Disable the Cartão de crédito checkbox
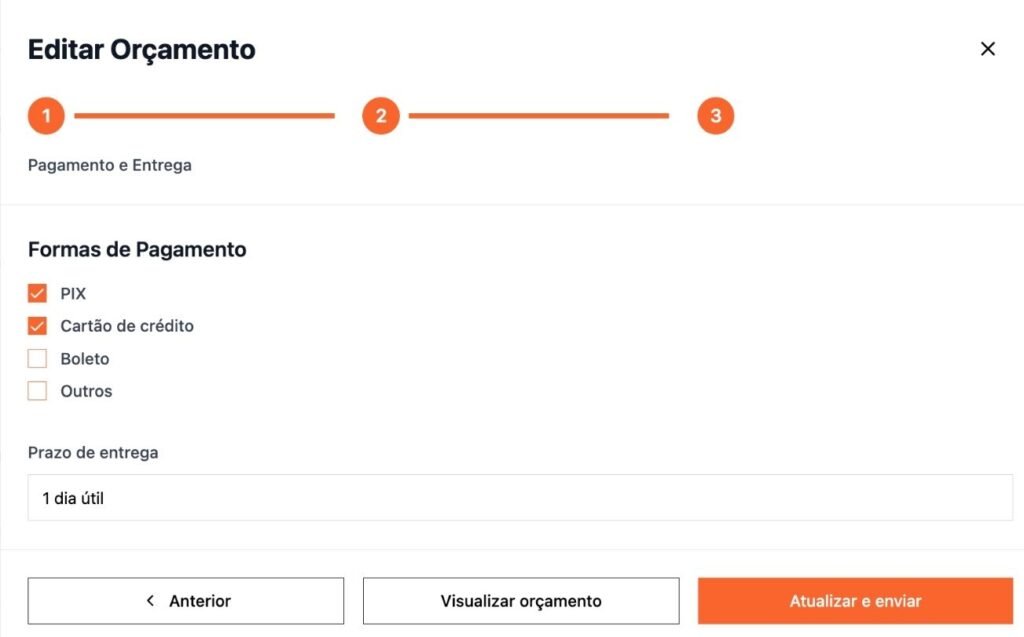1024x637 pixels. tap(38, 326)
